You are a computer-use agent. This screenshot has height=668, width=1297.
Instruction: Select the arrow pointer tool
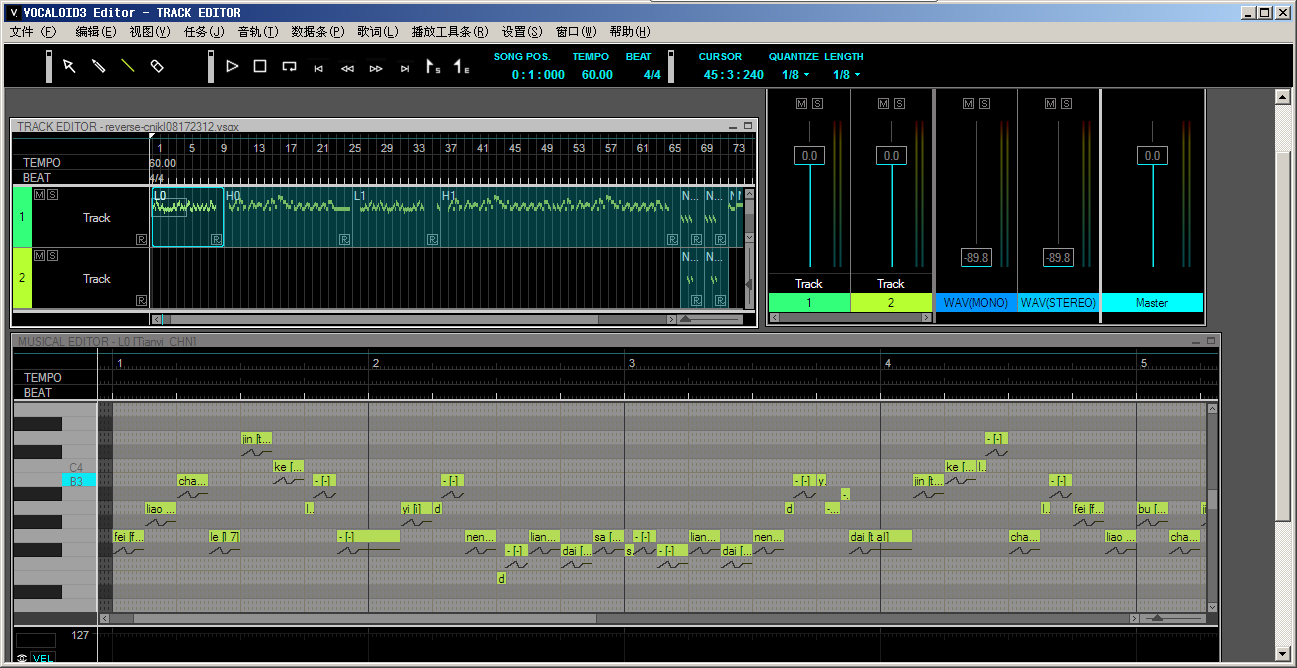(x=69, y=66)
